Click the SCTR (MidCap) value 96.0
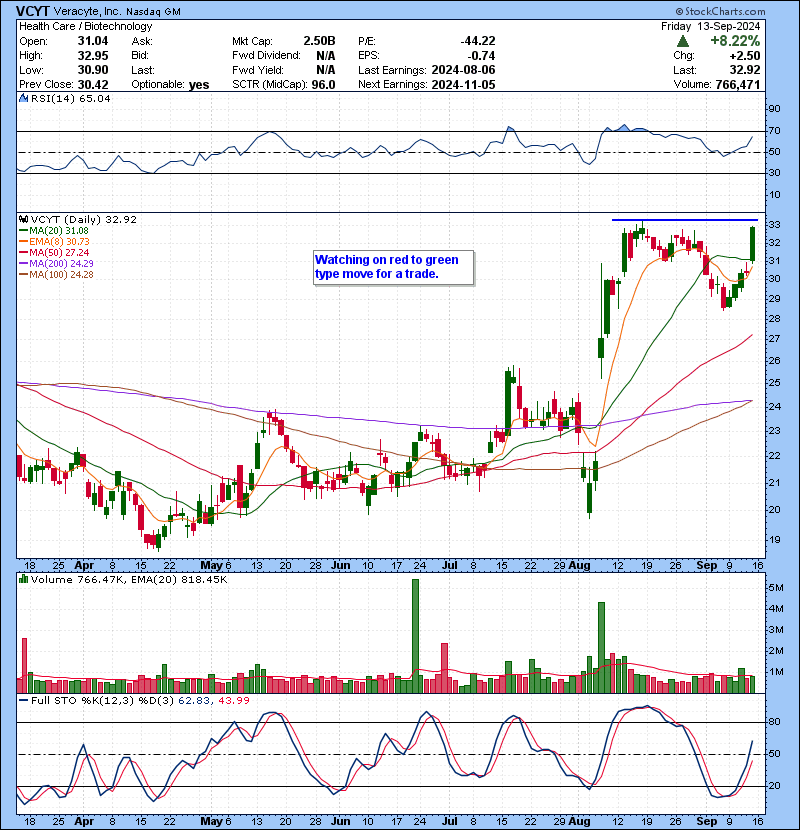 coord(323,85)
